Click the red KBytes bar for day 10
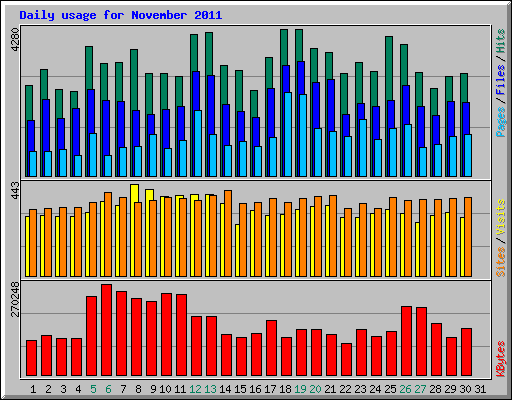This screenshot has width=512, height=400. (x=167, y=335)
